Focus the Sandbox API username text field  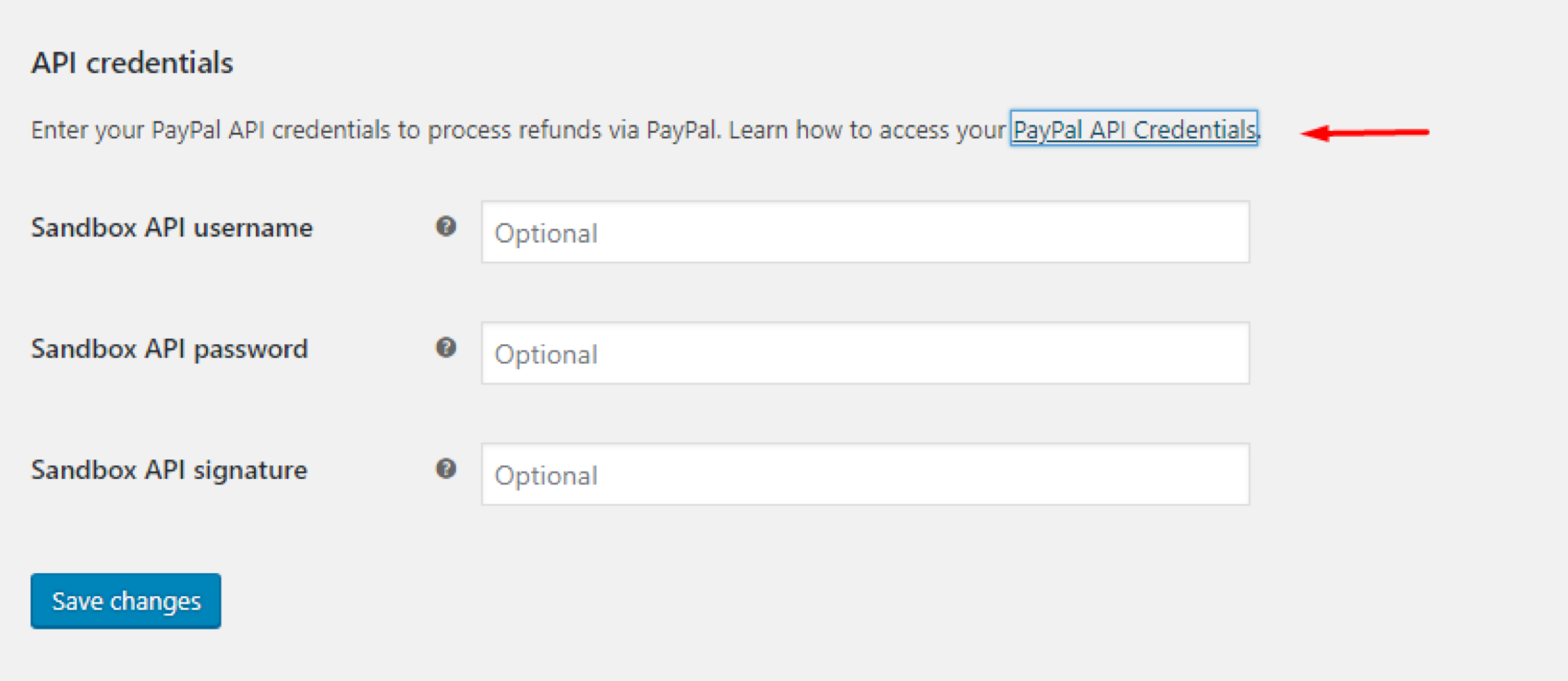pyautogui.click(x=865, y=232)
